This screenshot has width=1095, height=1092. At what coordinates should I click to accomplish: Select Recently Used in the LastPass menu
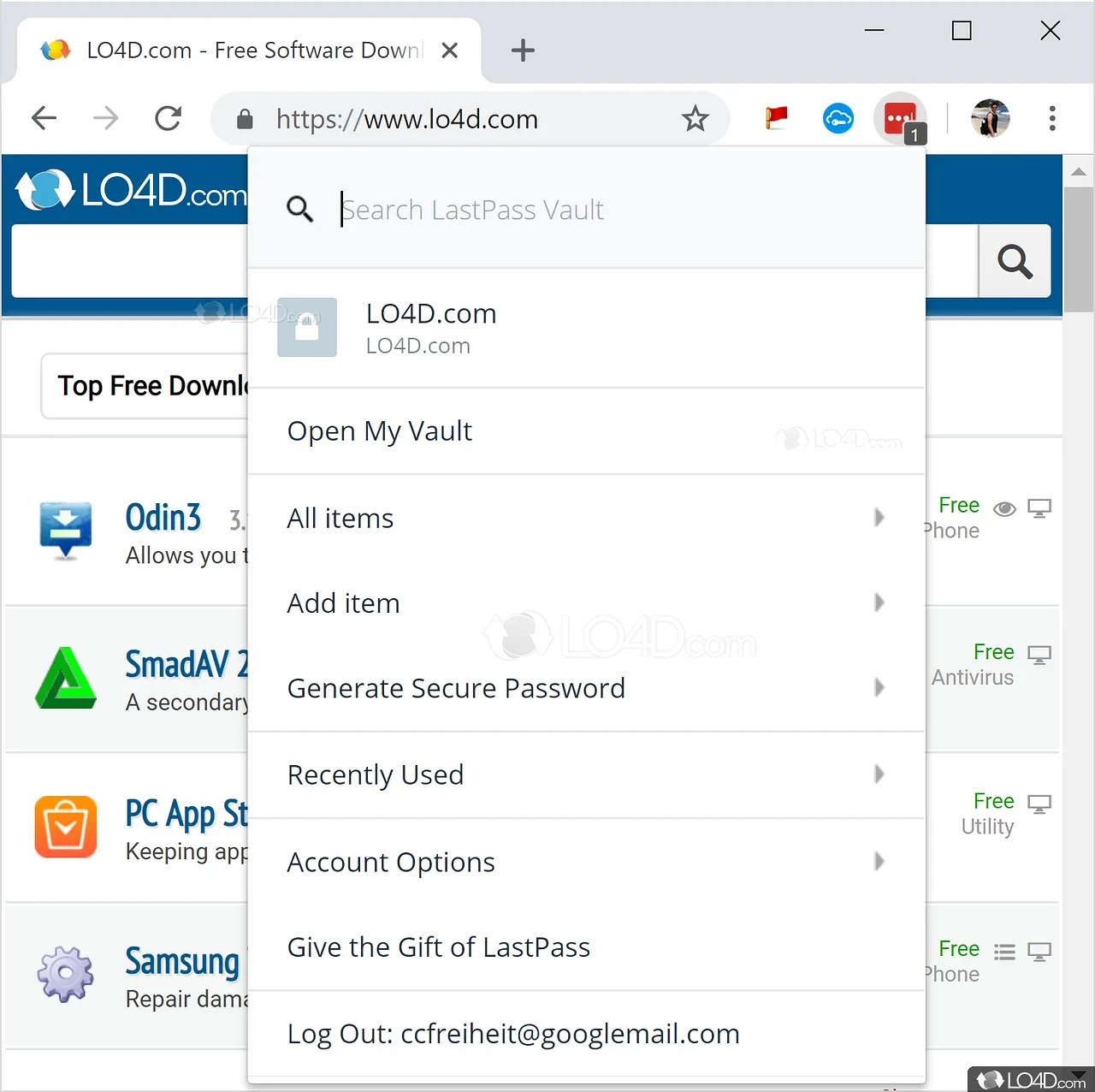376,774
